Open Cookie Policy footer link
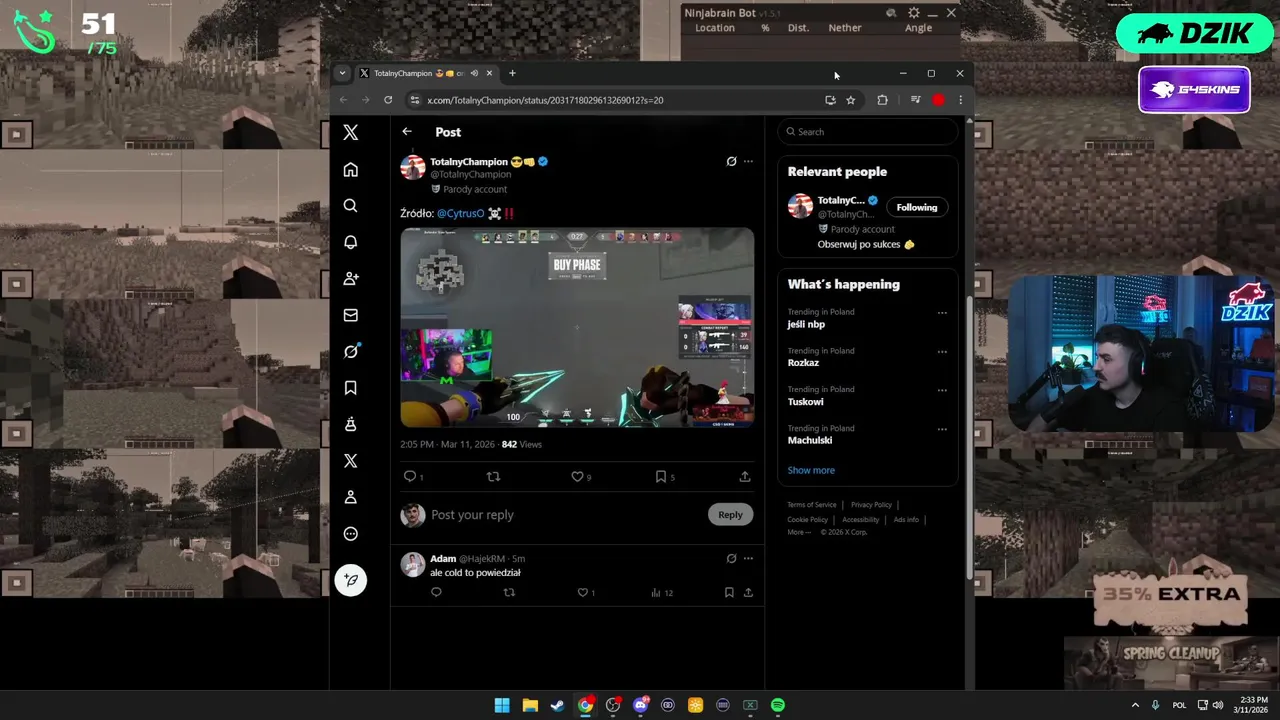This screenshot has width=1280, height=720. [x=808, y=520]
